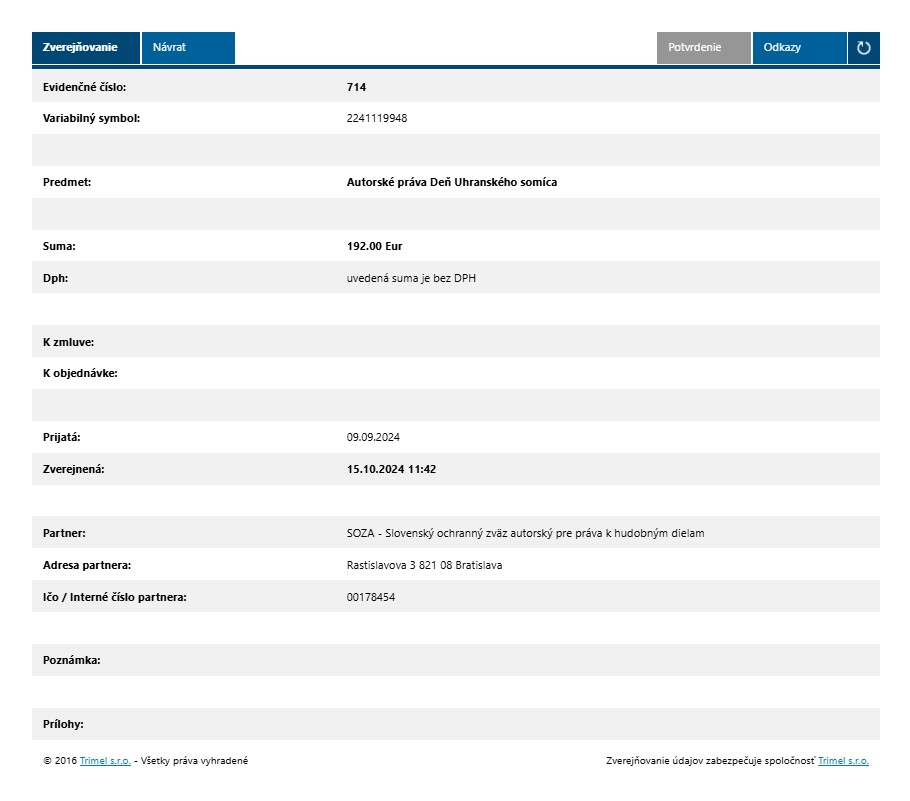Click the Dph note about suma bez DPH

click(x=411, y=278)
